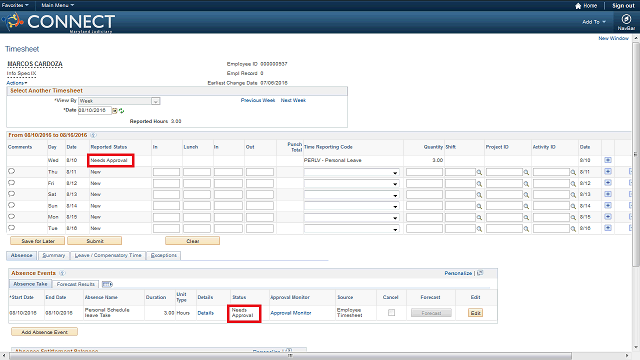Viewport: 640px width, 360px height.
Task: Open comments bubble for Thu 8/11
Action: [x=11, y=171]
